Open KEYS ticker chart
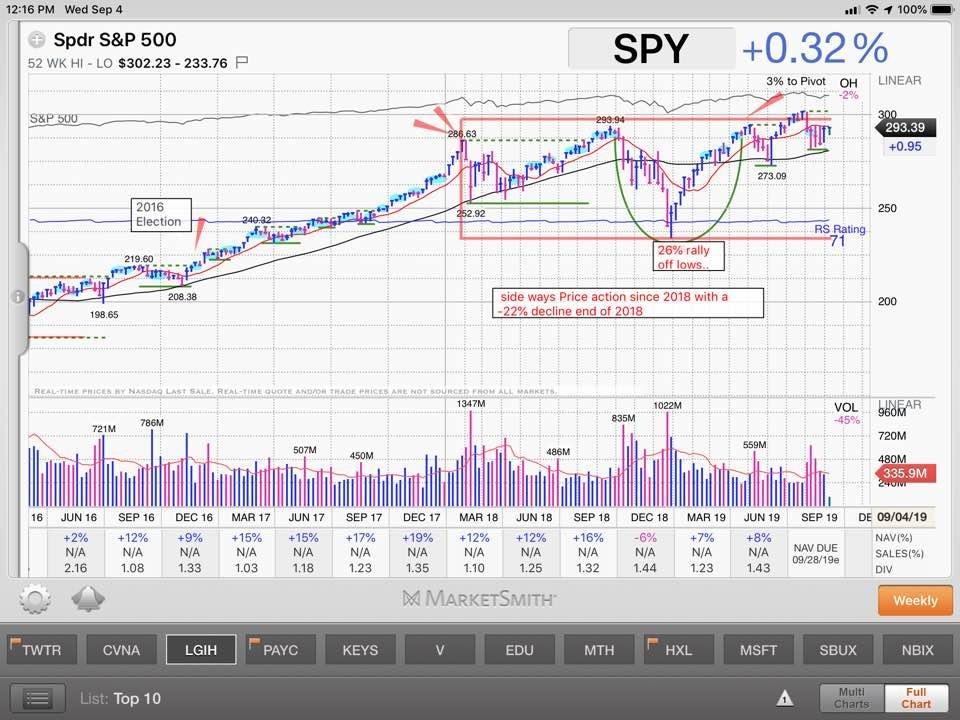This screenshot has width=960, height=720. pyautogui.click(x=360, y=650)
